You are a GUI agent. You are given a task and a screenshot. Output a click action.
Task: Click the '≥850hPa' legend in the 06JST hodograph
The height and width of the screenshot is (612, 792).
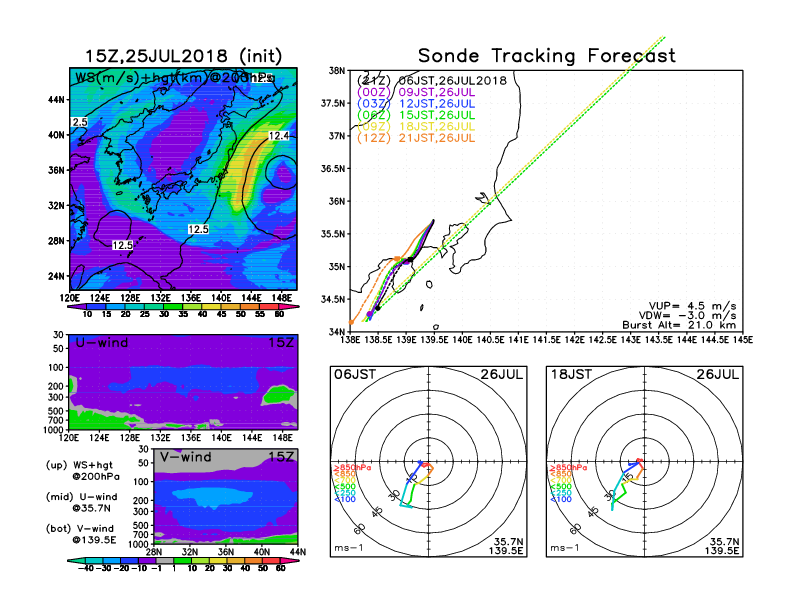352,468
